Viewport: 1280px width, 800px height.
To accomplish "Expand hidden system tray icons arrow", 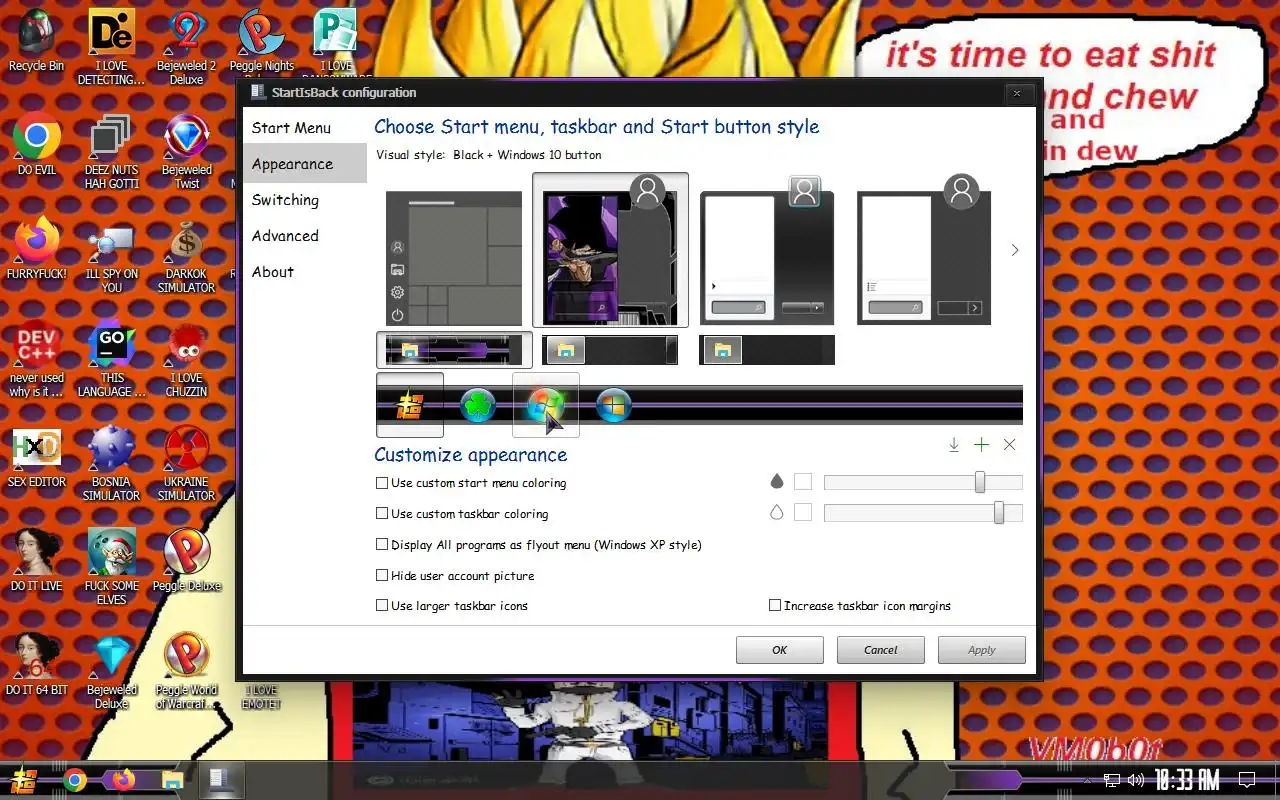I will 1087,780.
